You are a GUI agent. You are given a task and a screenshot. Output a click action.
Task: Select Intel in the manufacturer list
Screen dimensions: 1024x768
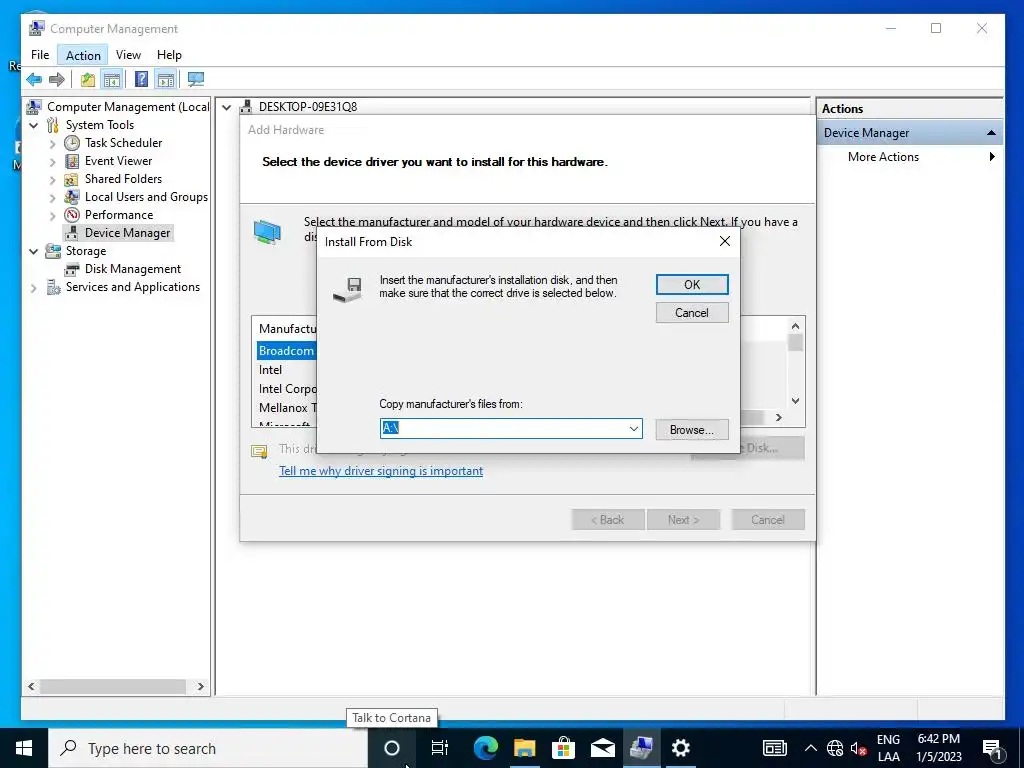pos(270,370)
